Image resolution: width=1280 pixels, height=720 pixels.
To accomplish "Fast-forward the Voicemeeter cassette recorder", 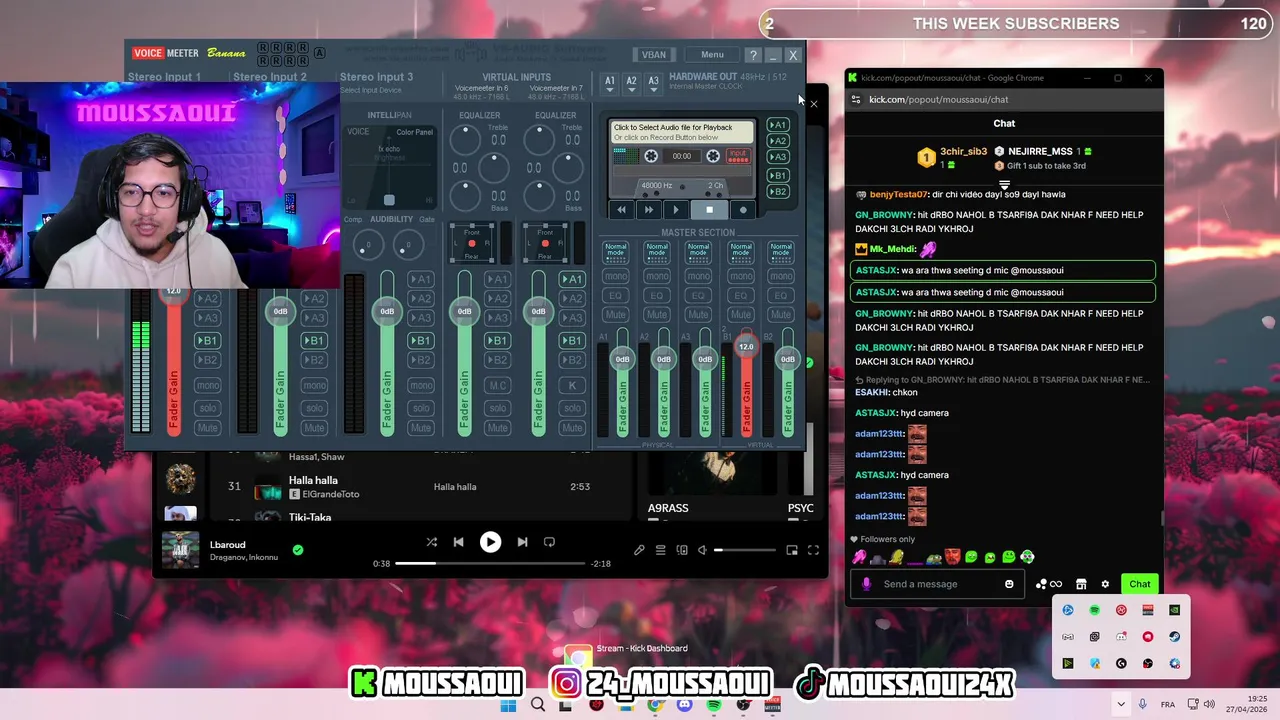I will (x=648, y=210).
